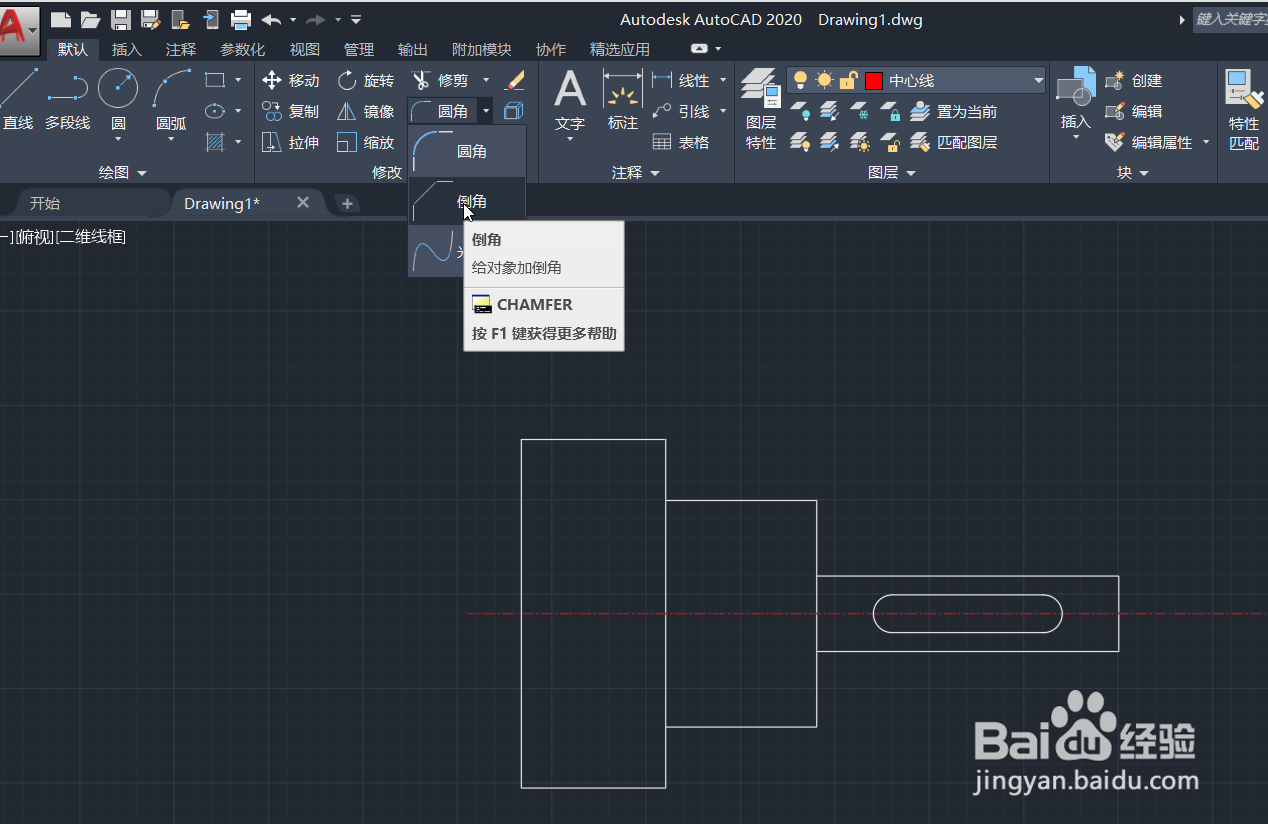Expand the 图层 panel arrow
This screenshot has width=1268, height=824.
[x=911, y=173]
